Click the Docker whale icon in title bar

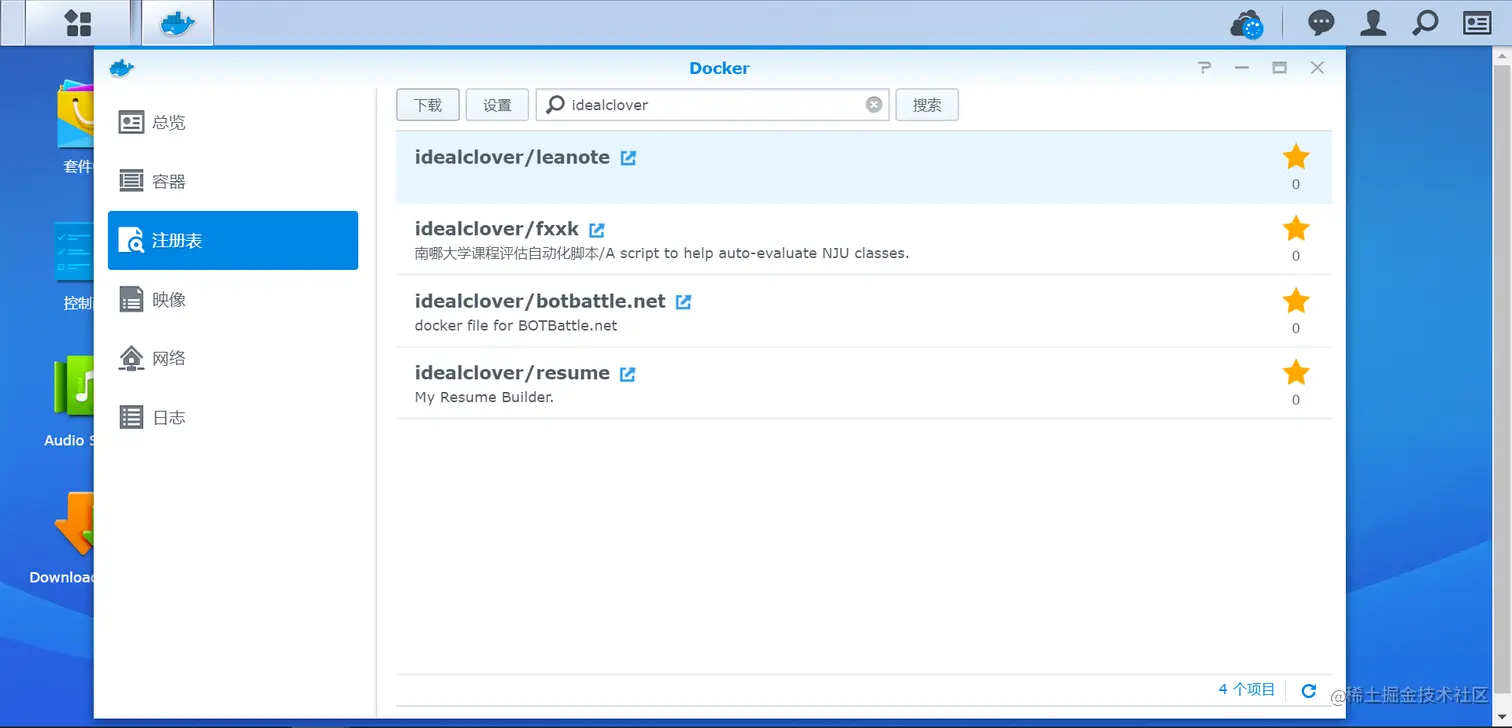click(121, 68)
